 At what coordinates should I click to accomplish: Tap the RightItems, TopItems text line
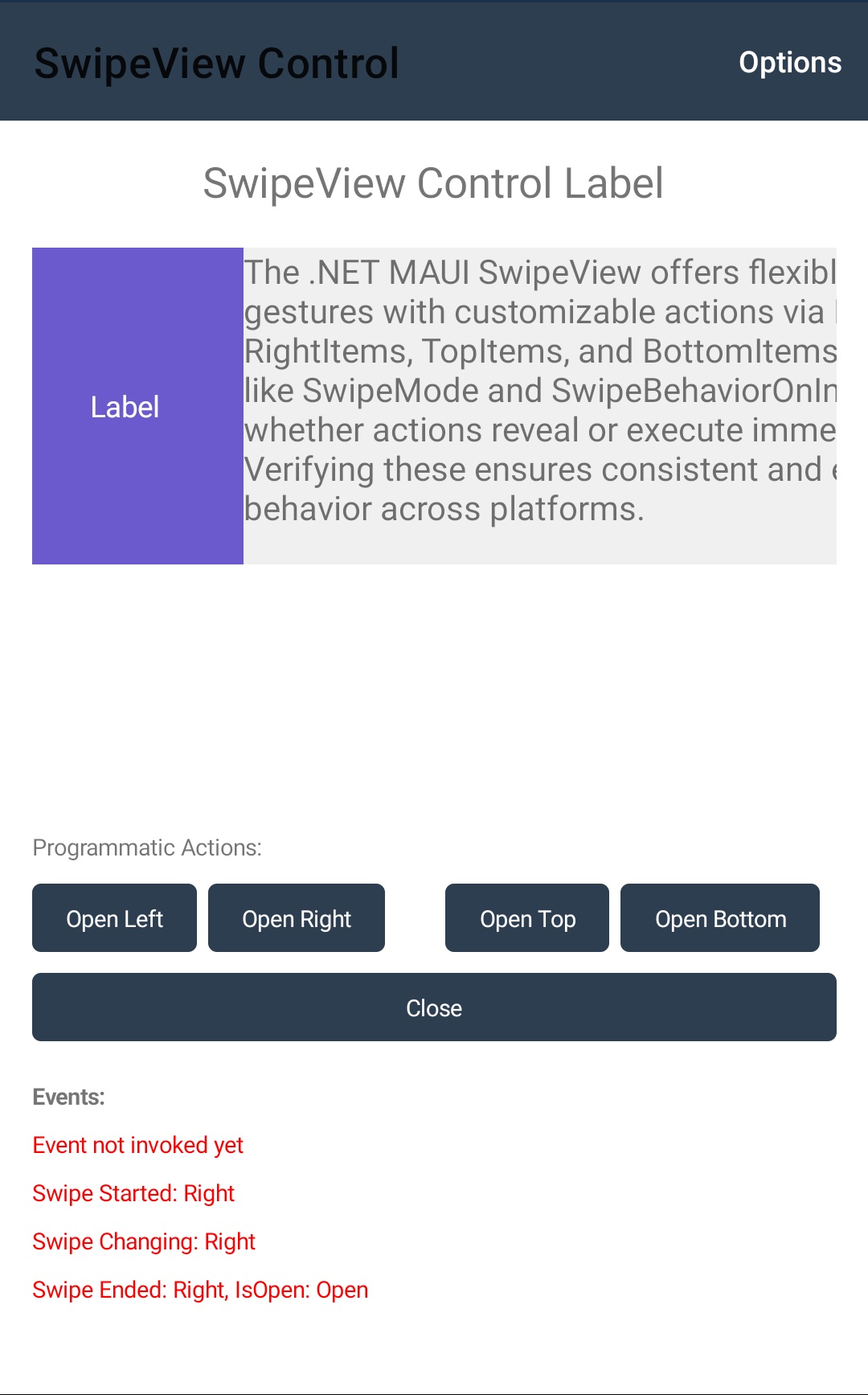tap(540, 351)
